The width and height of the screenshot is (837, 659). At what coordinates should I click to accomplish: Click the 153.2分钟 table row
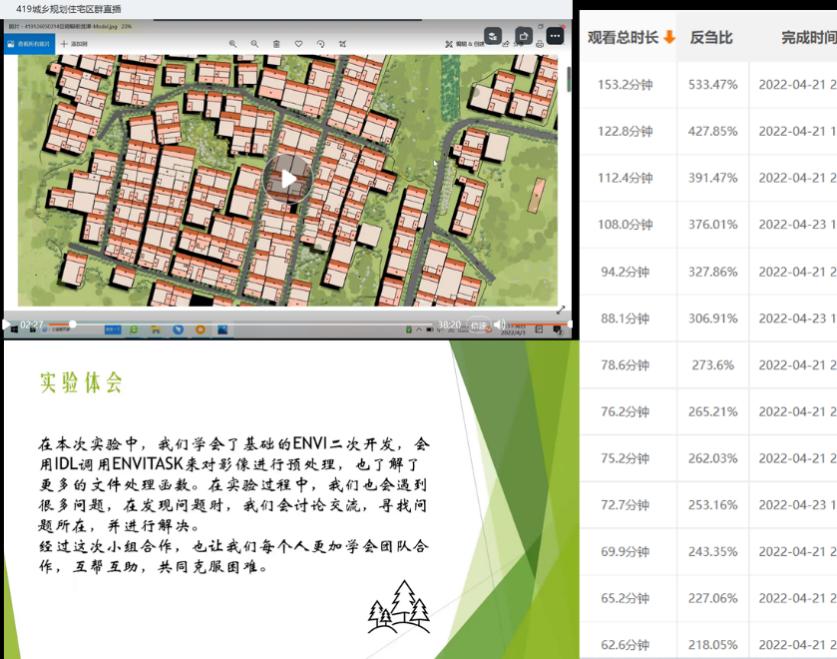click(x=700, y=84)
